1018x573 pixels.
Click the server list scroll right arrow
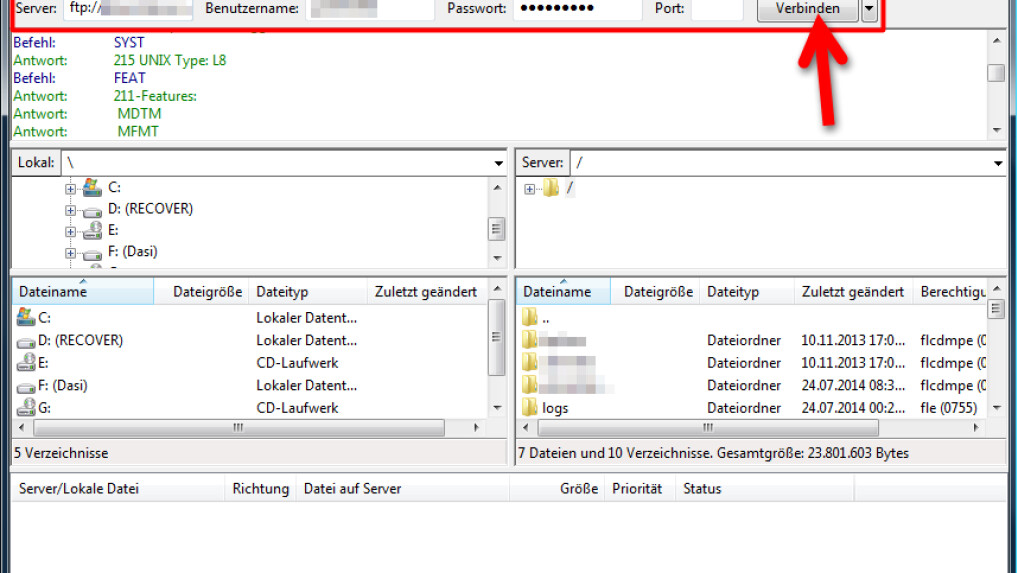point(976,428)
